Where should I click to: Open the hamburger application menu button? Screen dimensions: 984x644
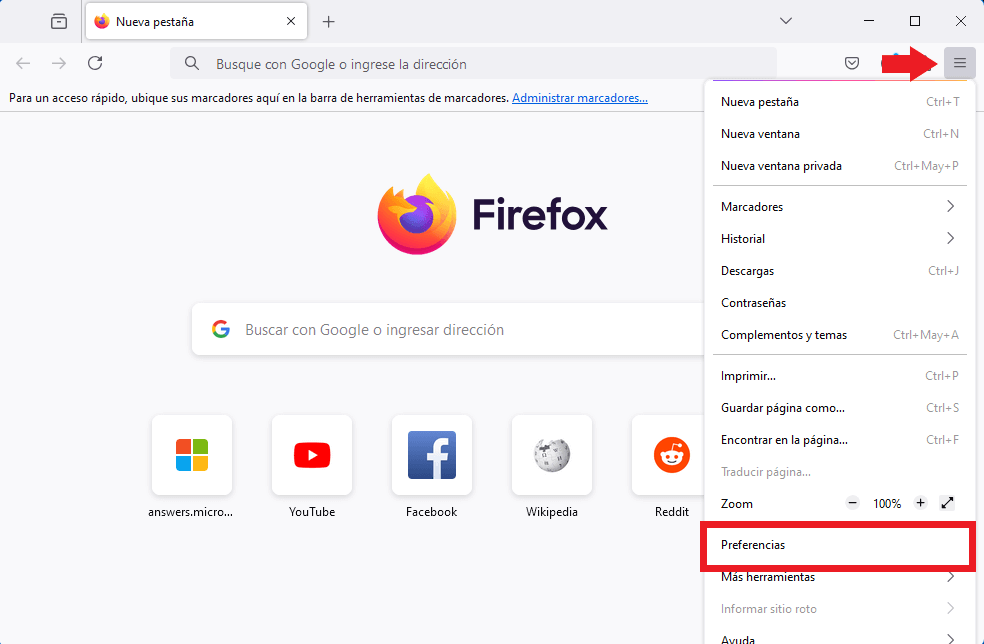(x=960, y=63)
